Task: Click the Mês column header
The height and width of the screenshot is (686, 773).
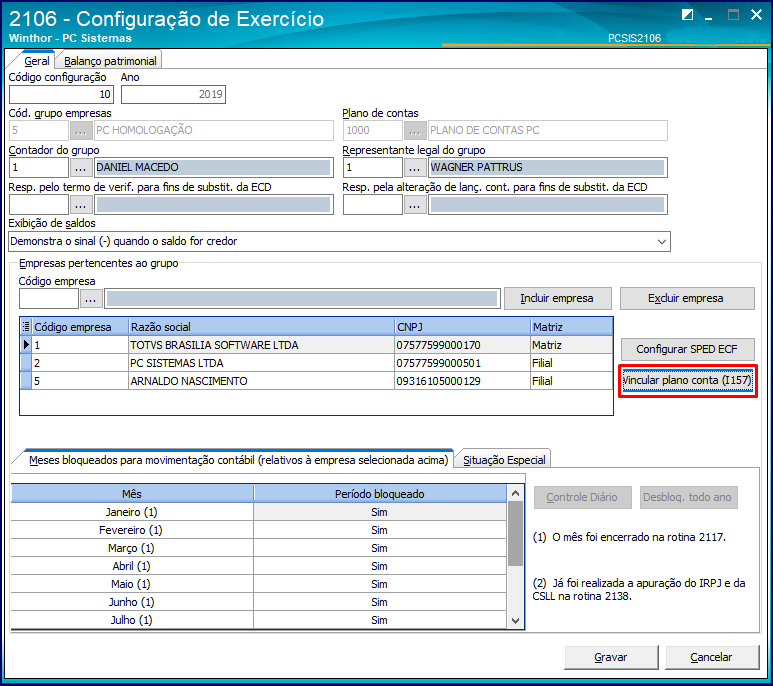Action: (132, 494)
